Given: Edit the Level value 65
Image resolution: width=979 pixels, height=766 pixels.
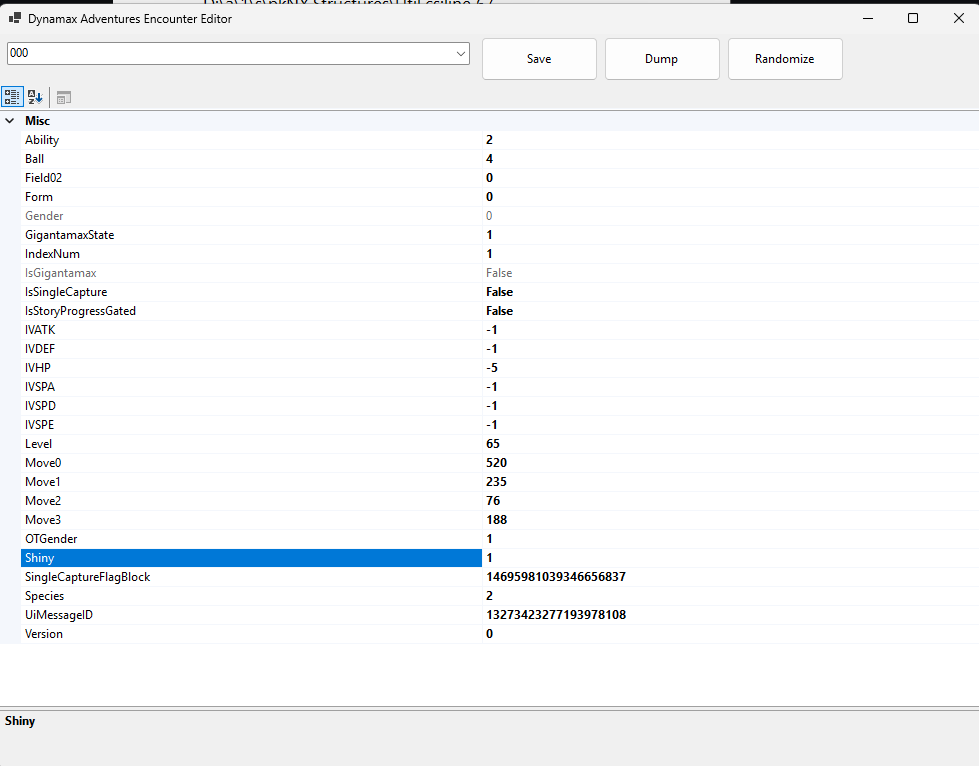Looking at the screenshot, I should (700, 444).
